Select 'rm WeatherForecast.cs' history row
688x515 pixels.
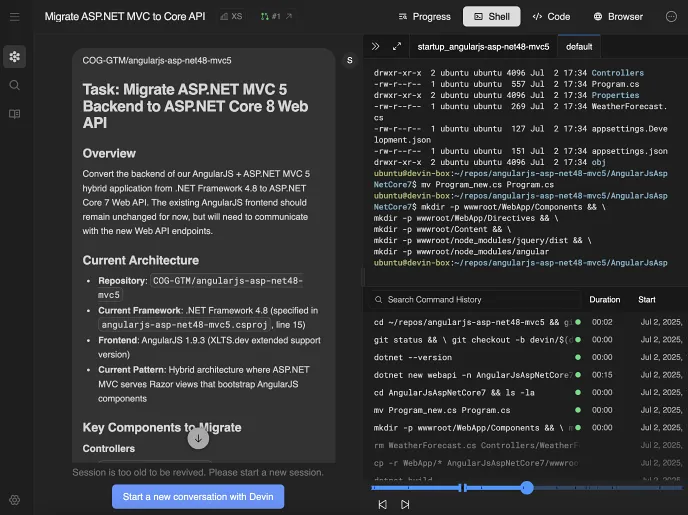point(526,445)
